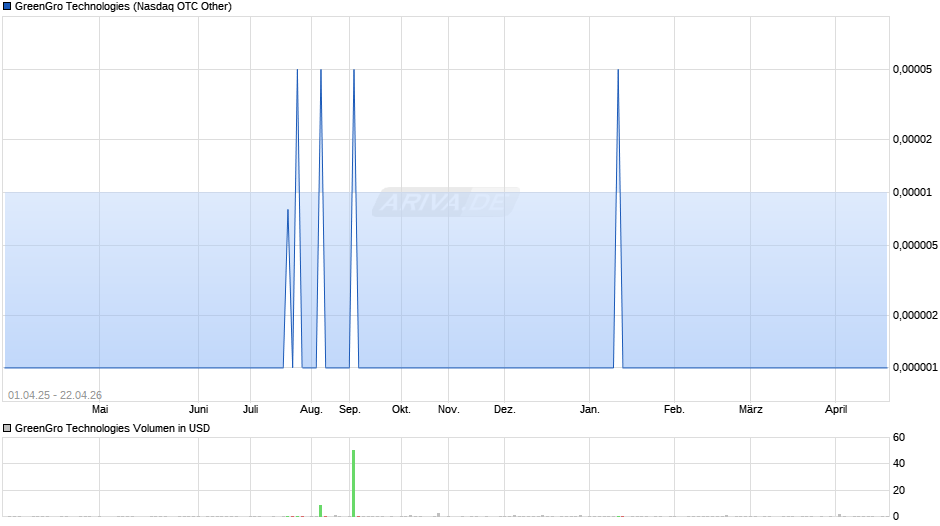Click the März month label

(751, 410)
